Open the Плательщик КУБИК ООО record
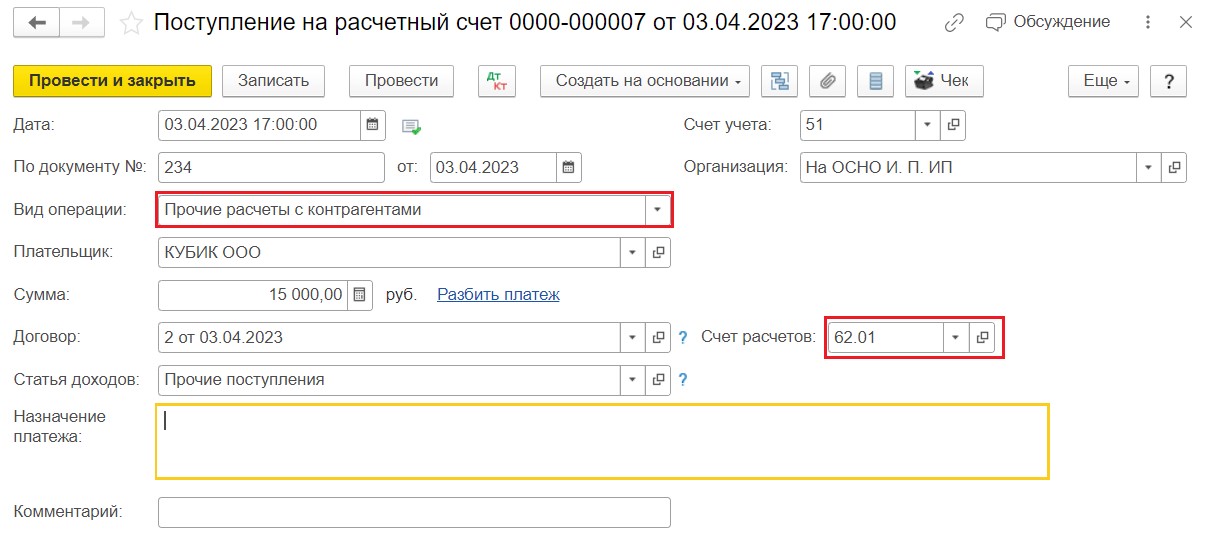Screen dimensions: 1206x536 click(658, 253)
